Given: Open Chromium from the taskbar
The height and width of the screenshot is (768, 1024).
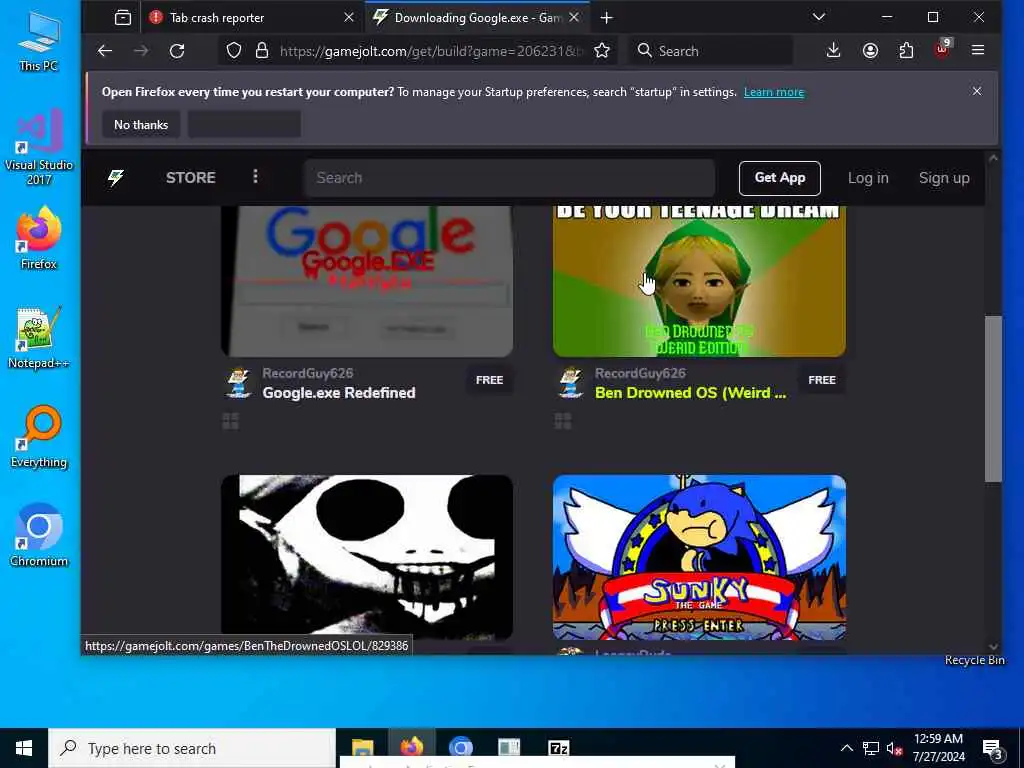Looking at the screenshot, I should coord(460,748).
